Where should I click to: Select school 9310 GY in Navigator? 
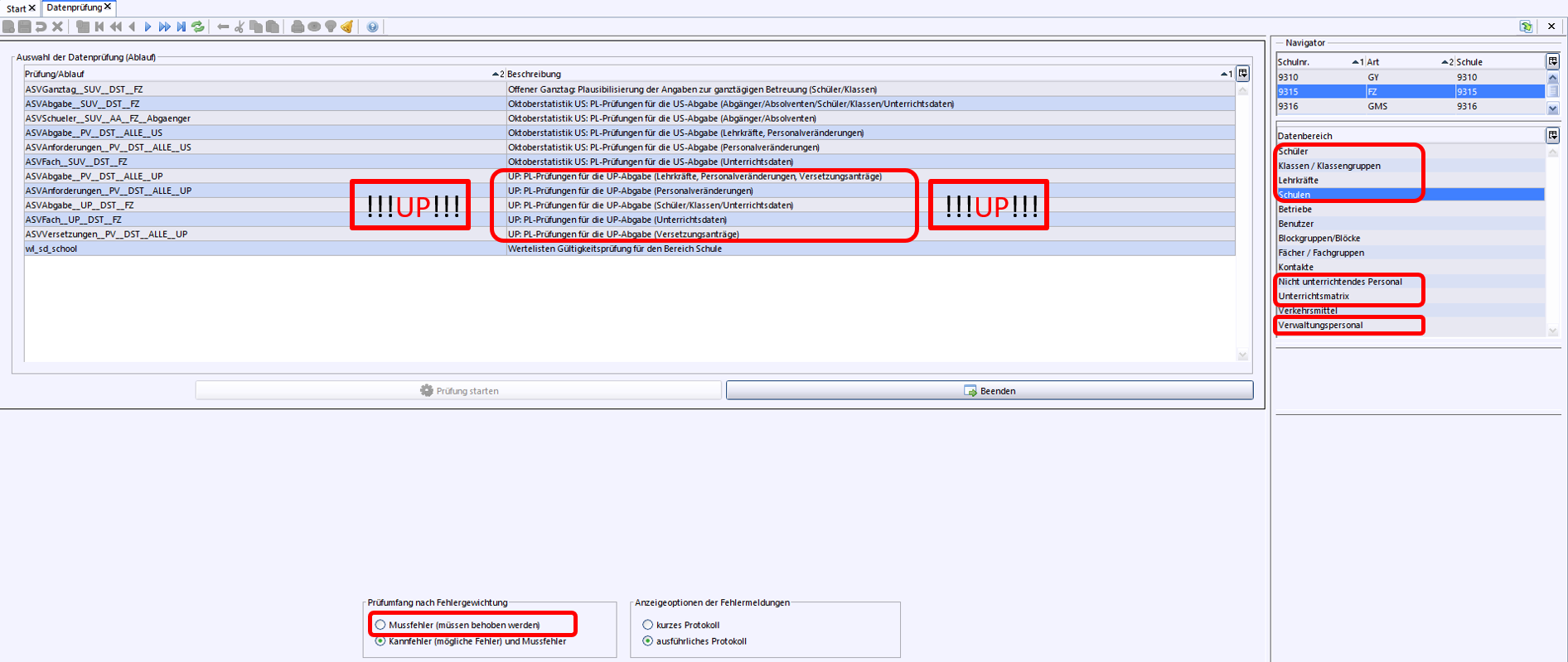click(1411, 77)
